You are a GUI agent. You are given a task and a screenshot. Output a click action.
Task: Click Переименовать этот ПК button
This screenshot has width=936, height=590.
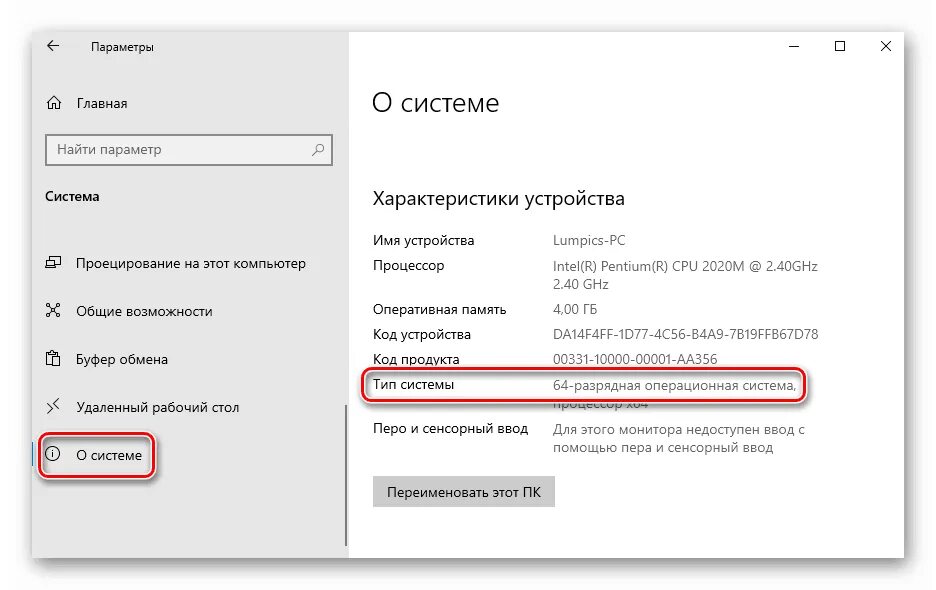coord(464,491)
